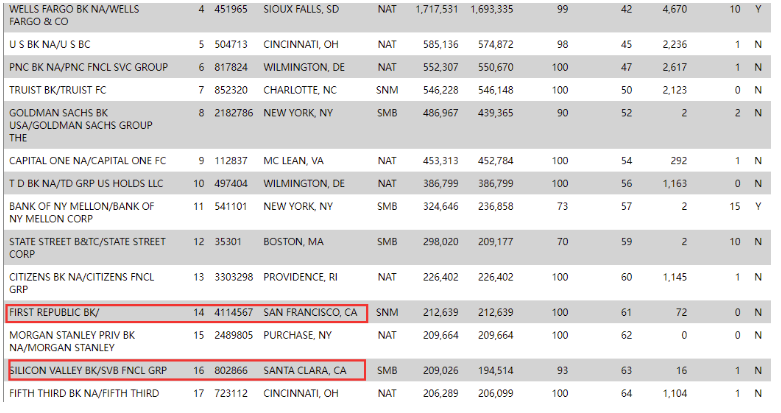Viewport: 781px width, 413px height.
Task: Click bank ID 4114567 for First Republic
Action: click(x=232, y=313)
